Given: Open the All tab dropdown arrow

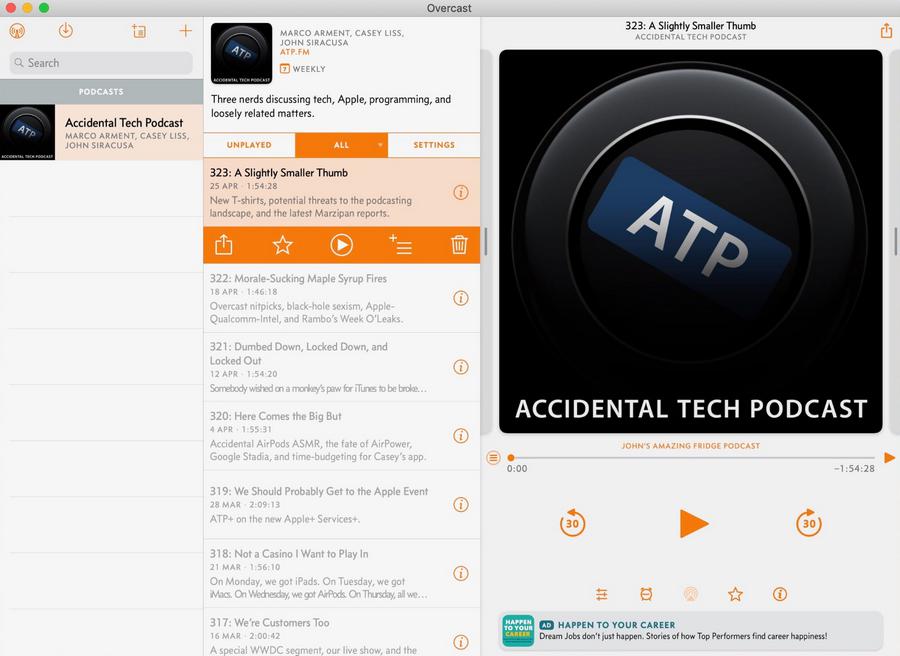Looking at the screenshot, I should click(380, 145).
